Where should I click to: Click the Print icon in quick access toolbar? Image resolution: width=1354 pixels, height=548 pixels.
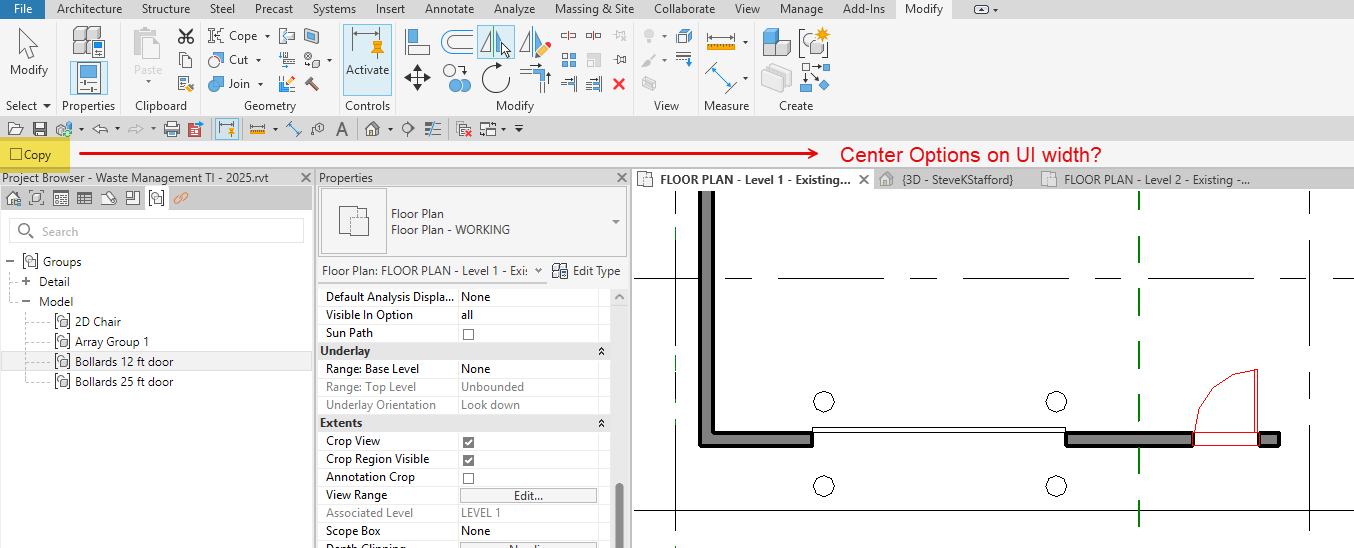171,129
